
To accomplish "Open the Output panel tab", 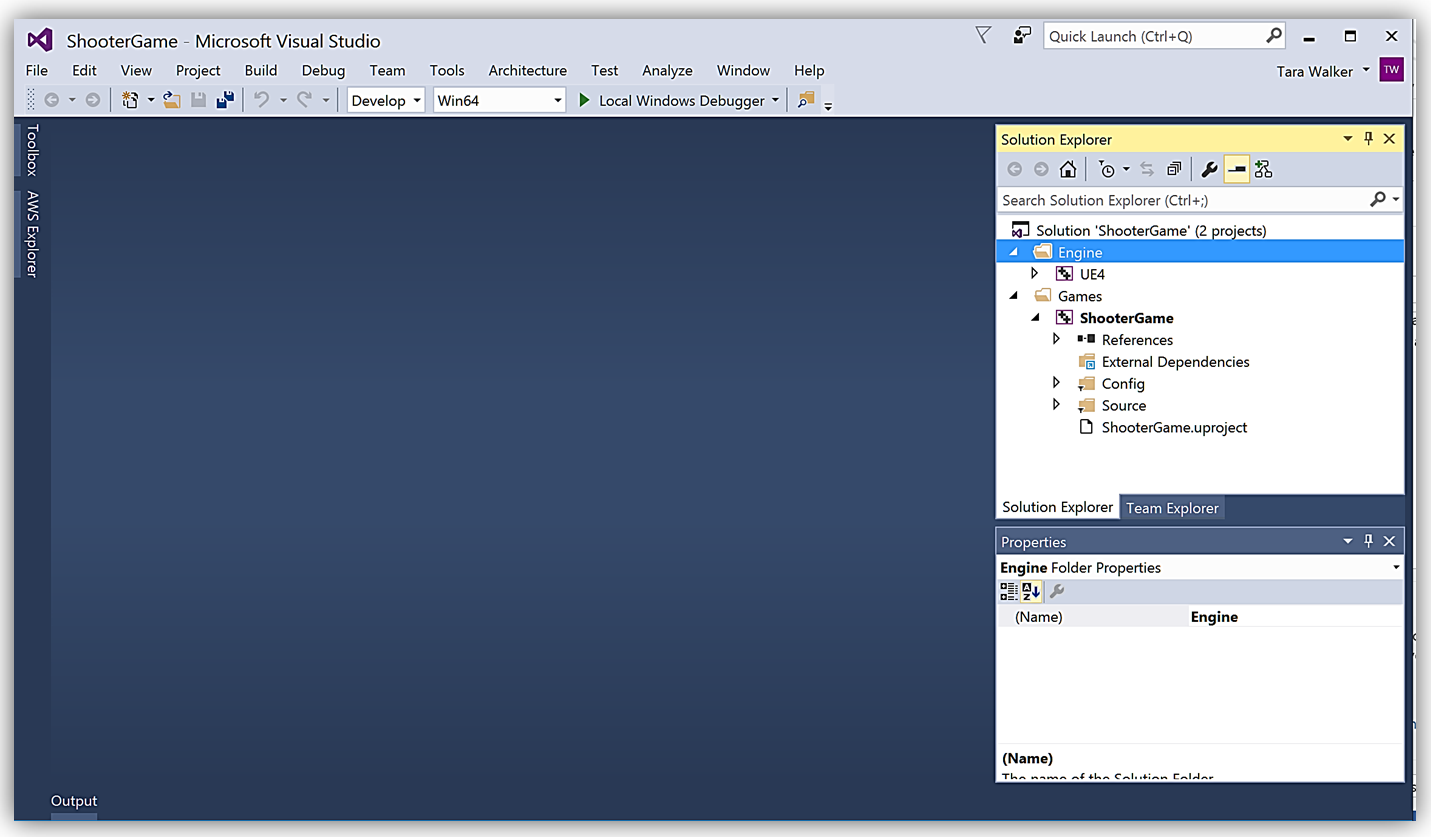I will click(x=74, y=801).
